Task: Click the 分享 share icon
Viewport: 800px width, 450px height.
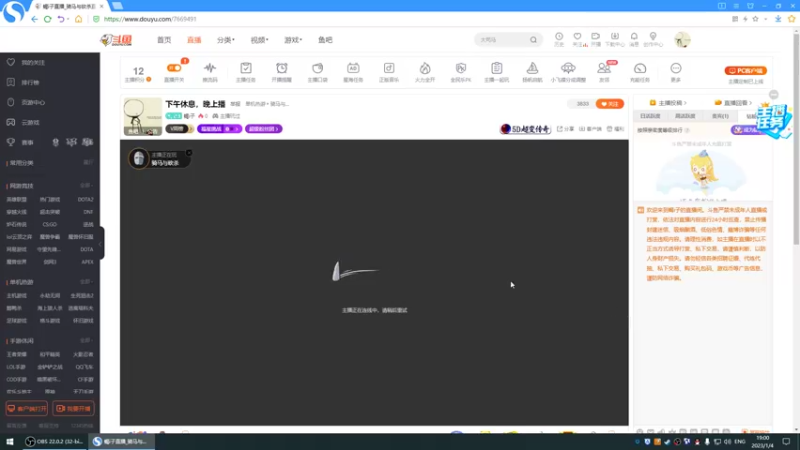Action: tap(565, 129)
